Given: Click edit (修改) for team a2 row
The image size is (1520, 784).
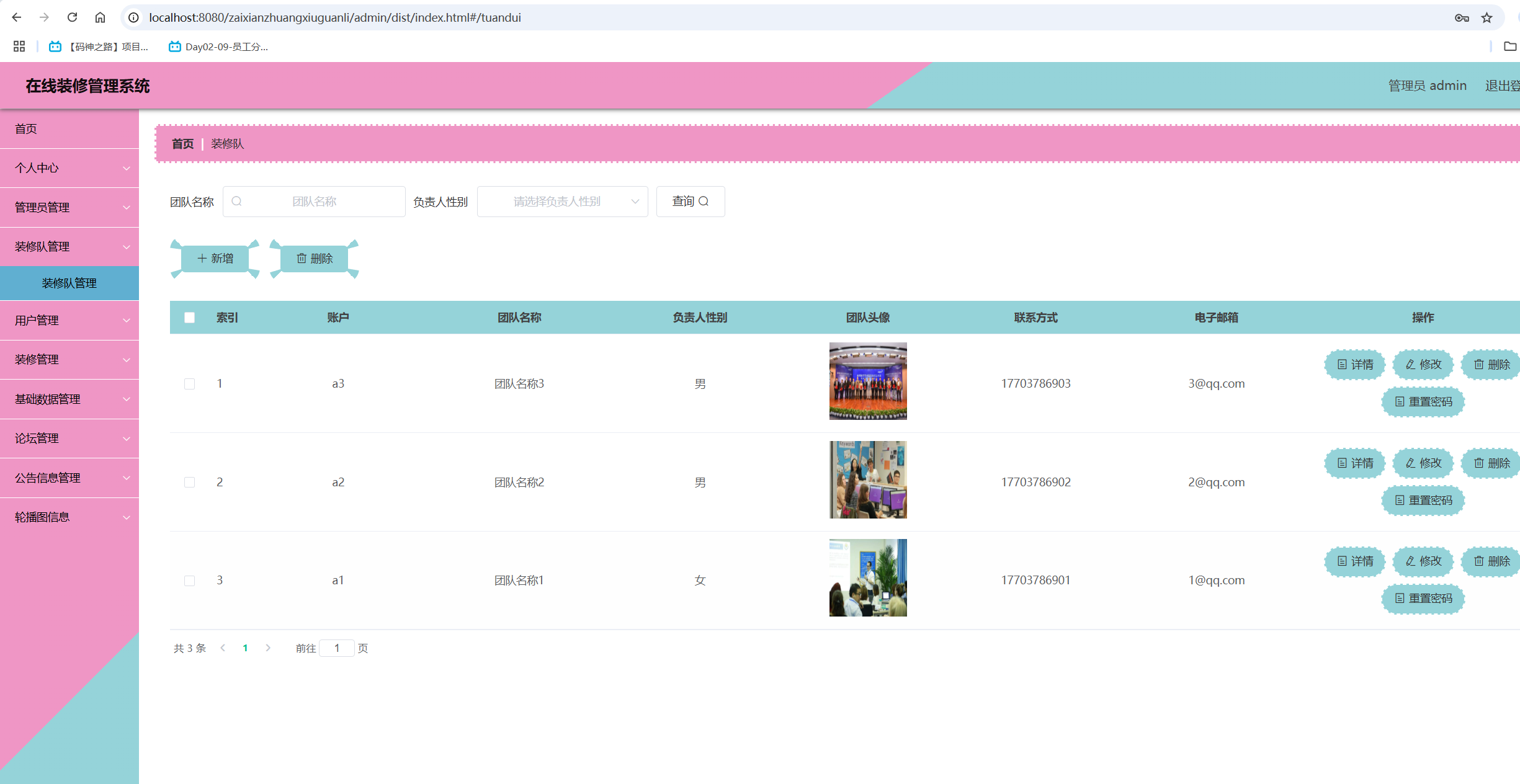Looking at the screenshot, I should [x=1423, y=463].
